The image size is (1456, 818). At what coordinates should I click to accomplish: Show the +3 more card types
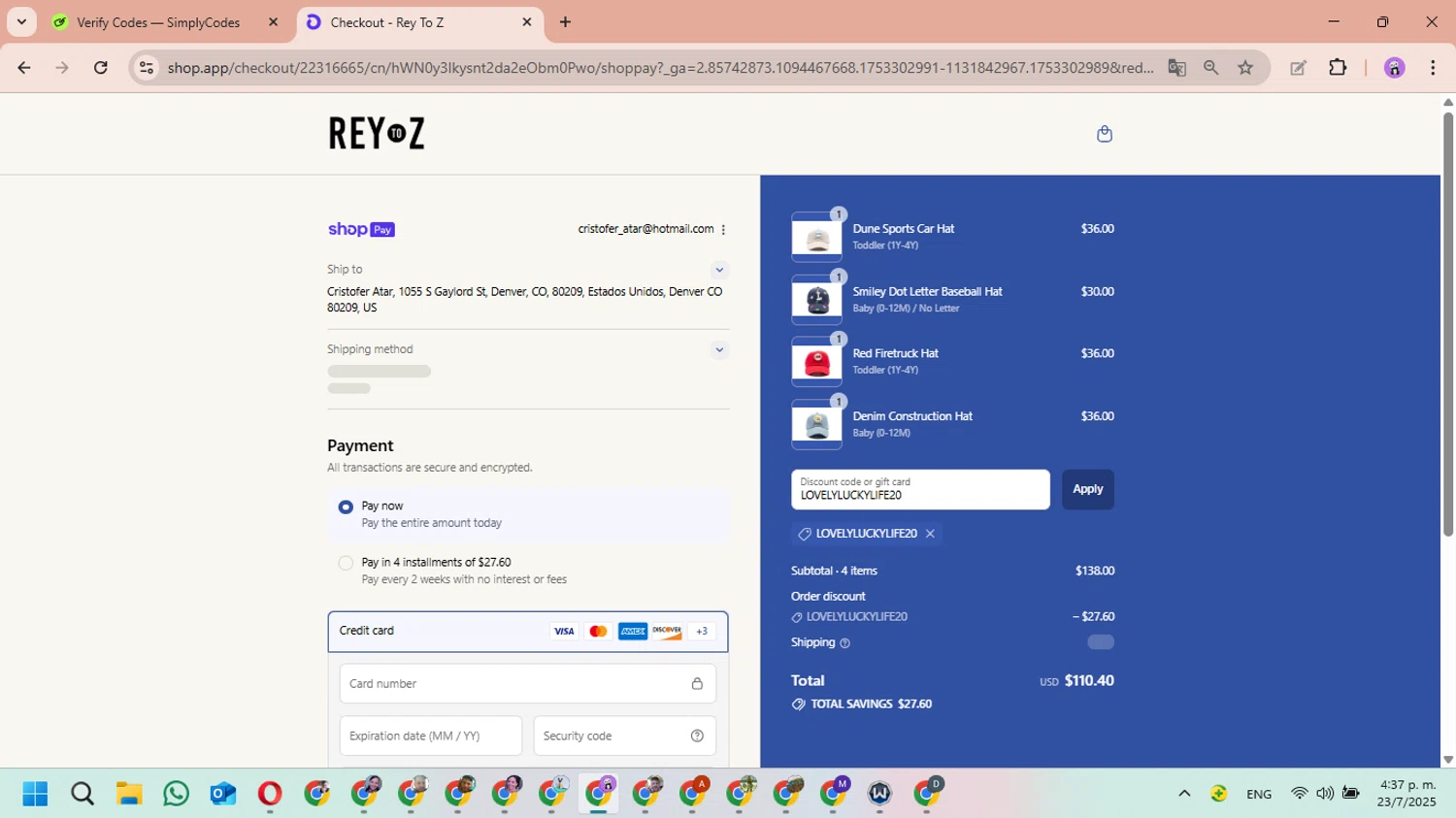pos(702,632)
